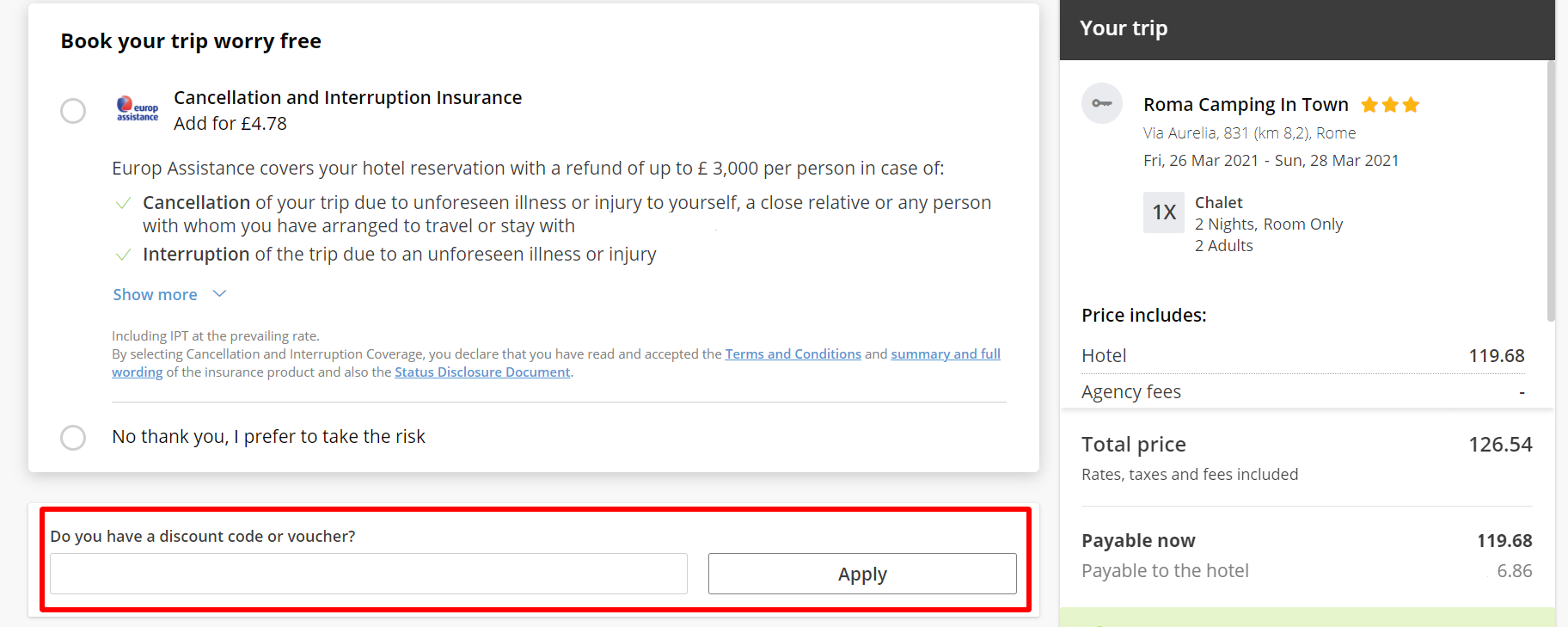
Task: Open the summary and full wording link
Action: click(x=945, y=354)
